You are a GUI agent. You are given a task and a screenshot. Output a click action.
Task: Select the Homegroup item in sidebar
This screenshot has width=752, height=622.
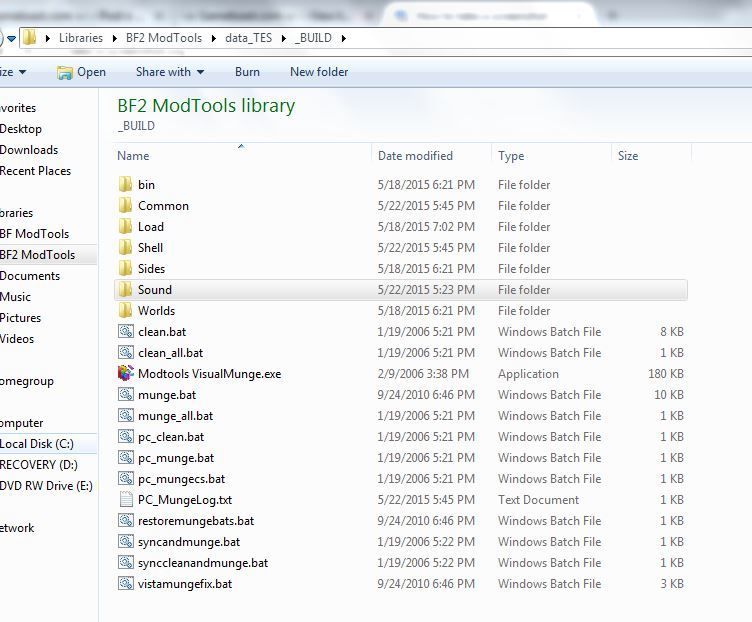click(x=27, y=381)
